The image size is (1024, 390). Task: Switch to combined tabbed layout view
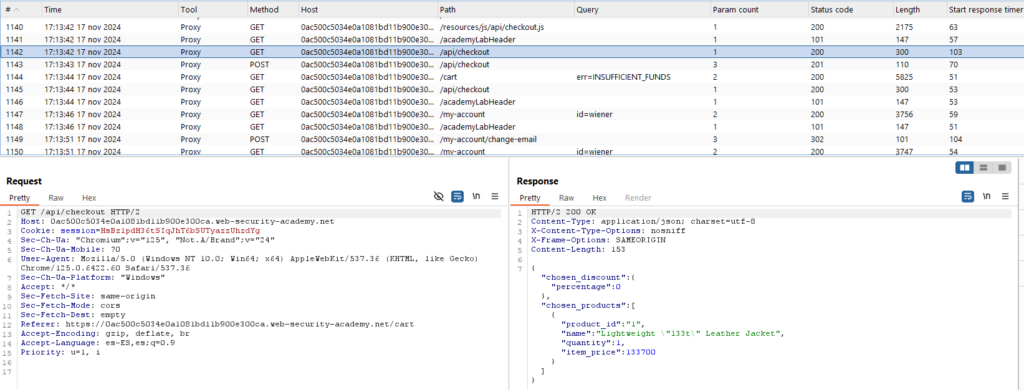(x=1001, y=169)
